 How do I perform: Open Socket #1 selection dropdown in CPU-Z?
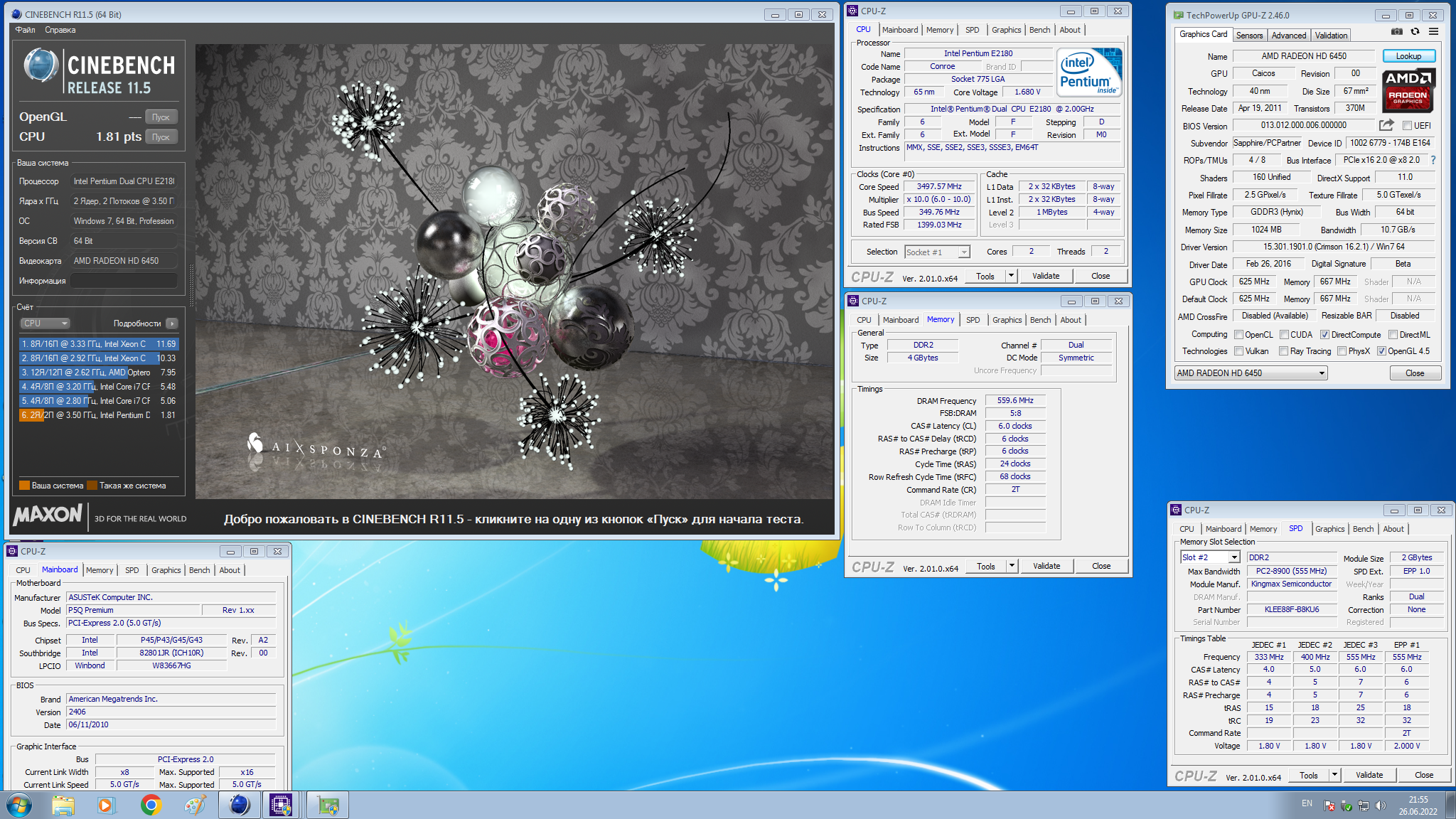tap(937, 252)
